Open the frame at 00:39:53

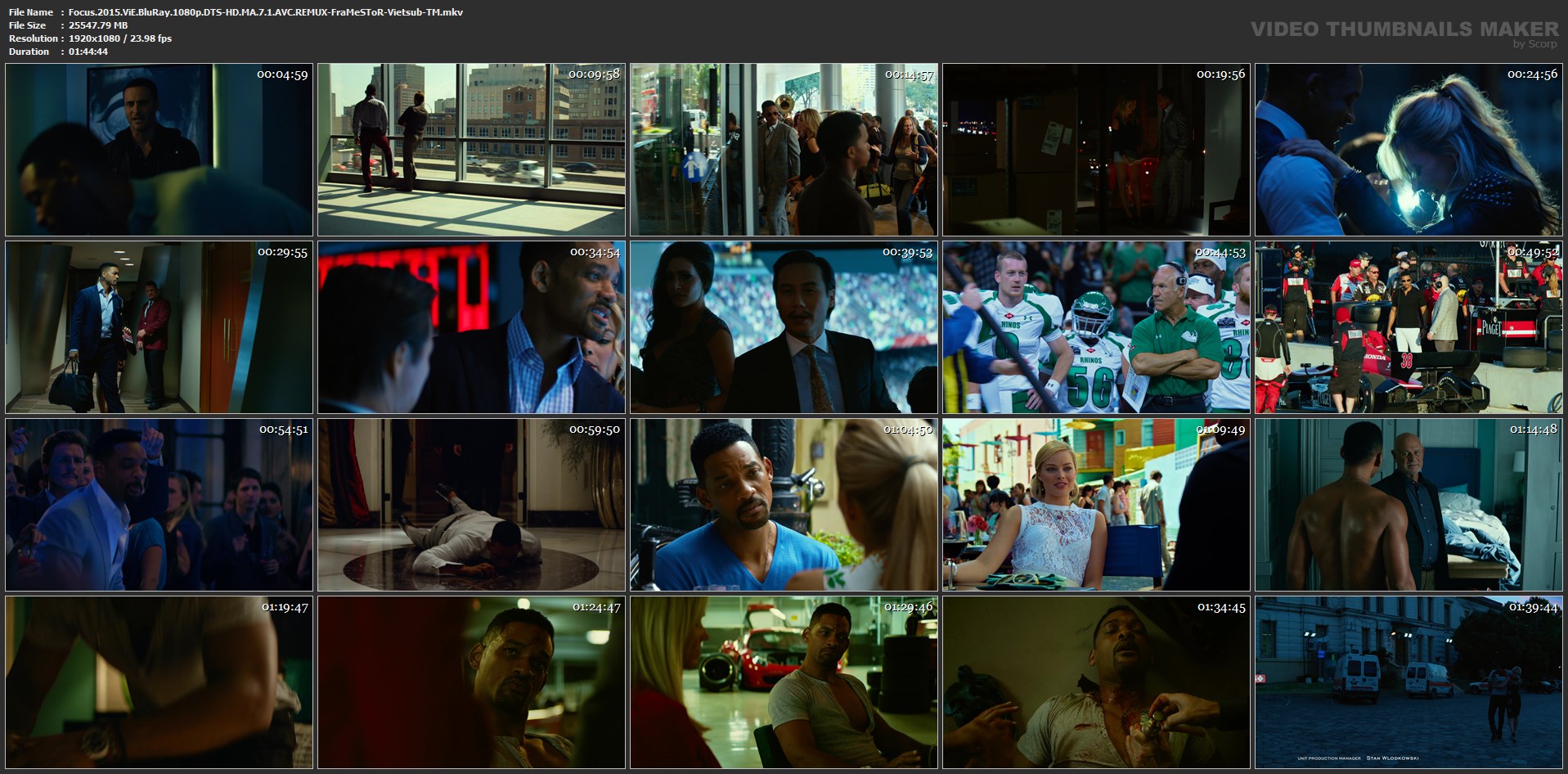click(784, 327)
